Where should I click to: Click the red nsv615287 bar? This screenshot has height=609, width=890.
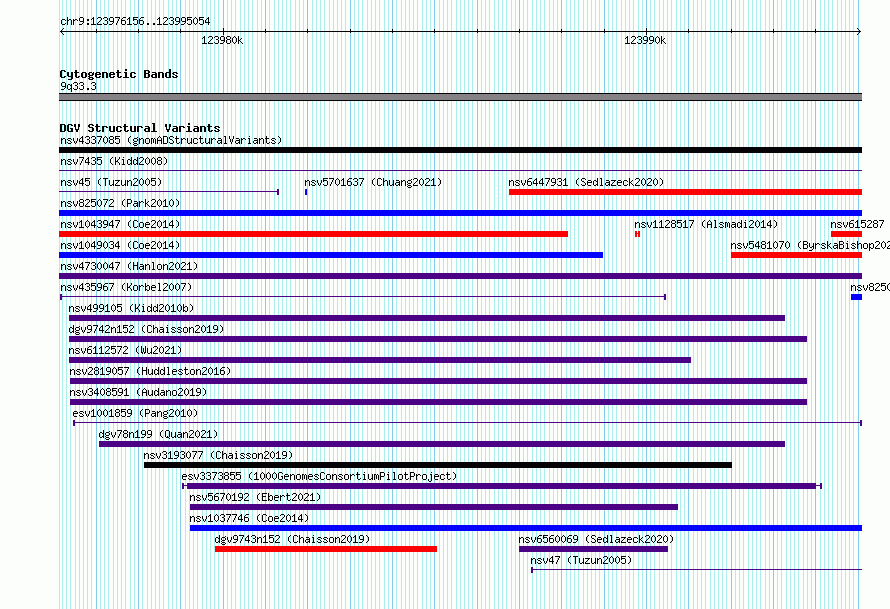coord(846,234)
